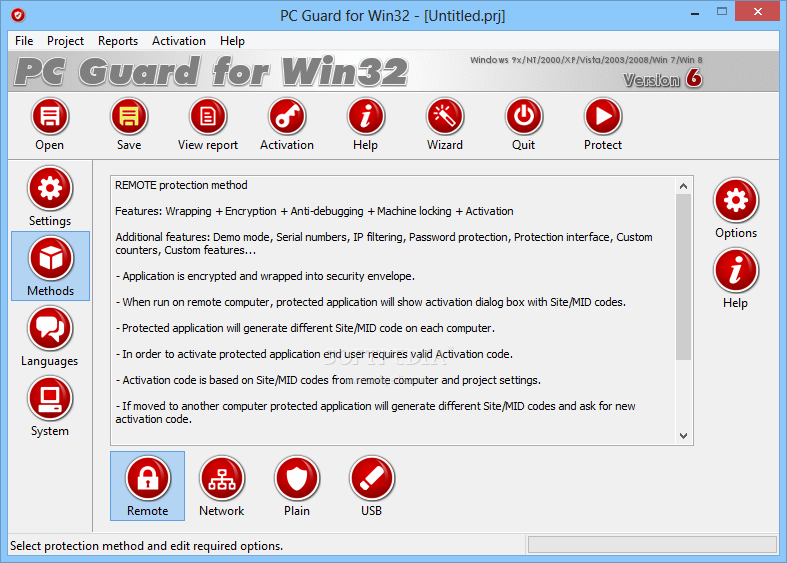
Task: Choose the USB protection method
Action: pyautogui.click(x=371, y=486)
